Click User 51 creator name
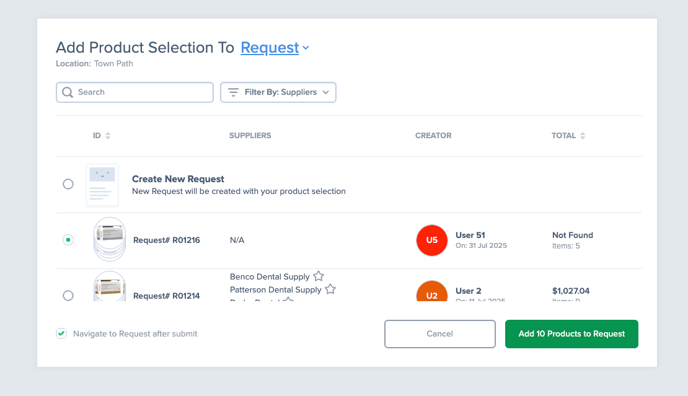The width and height of the screenshot is (688, 396). pos(470,235)
